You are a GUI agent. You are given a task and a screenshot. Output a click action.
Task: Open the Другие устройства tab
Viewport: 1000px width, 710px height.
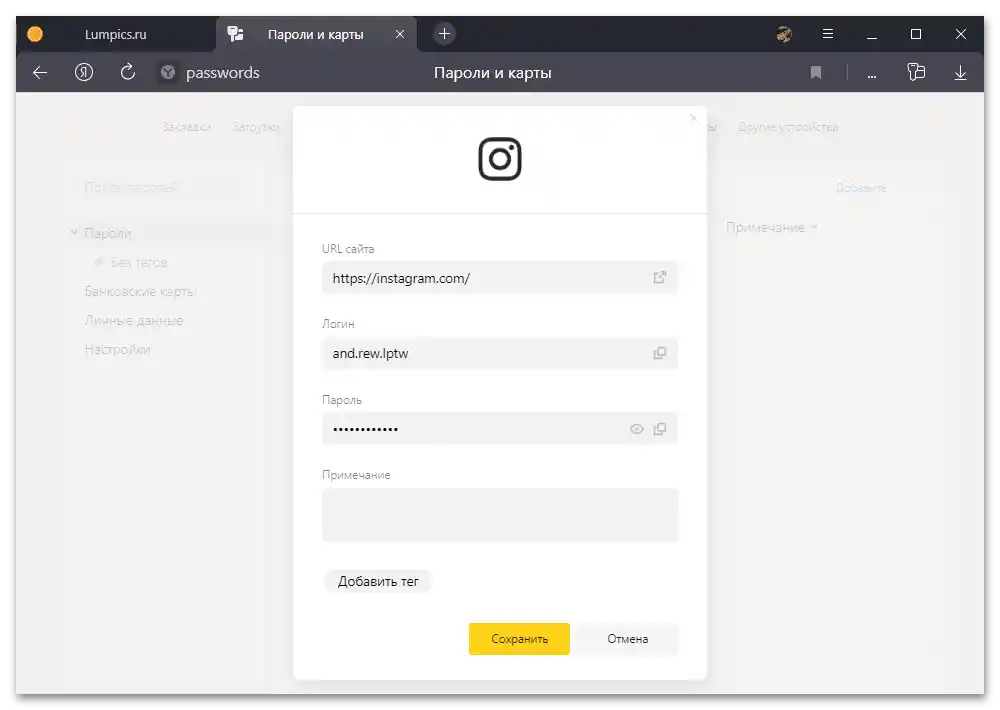coord(788,127)
